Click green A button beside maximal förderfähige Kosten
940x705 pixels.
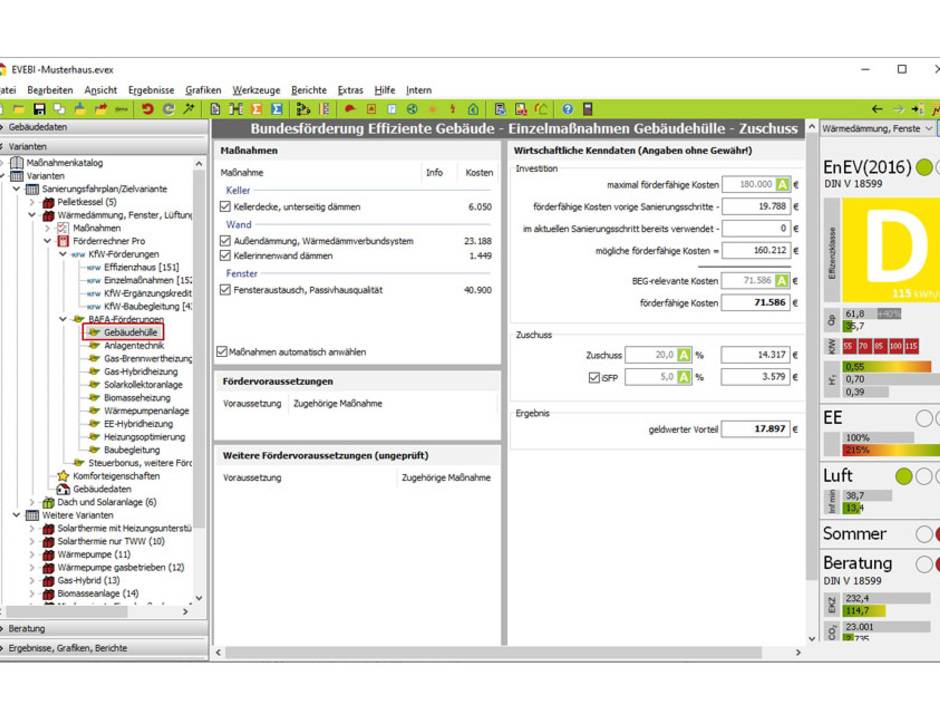click(x=783, y=185)
